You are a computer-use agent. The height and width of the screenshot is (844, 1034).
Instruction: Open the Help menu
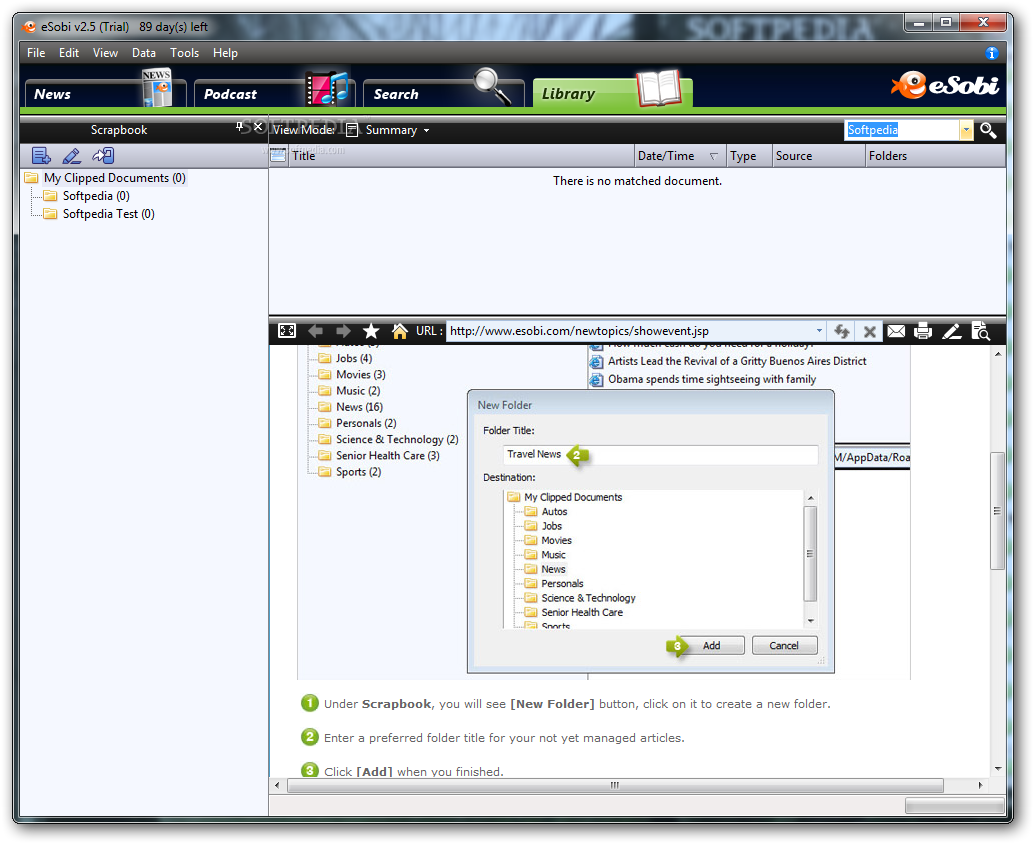click(x=225, y=53)
